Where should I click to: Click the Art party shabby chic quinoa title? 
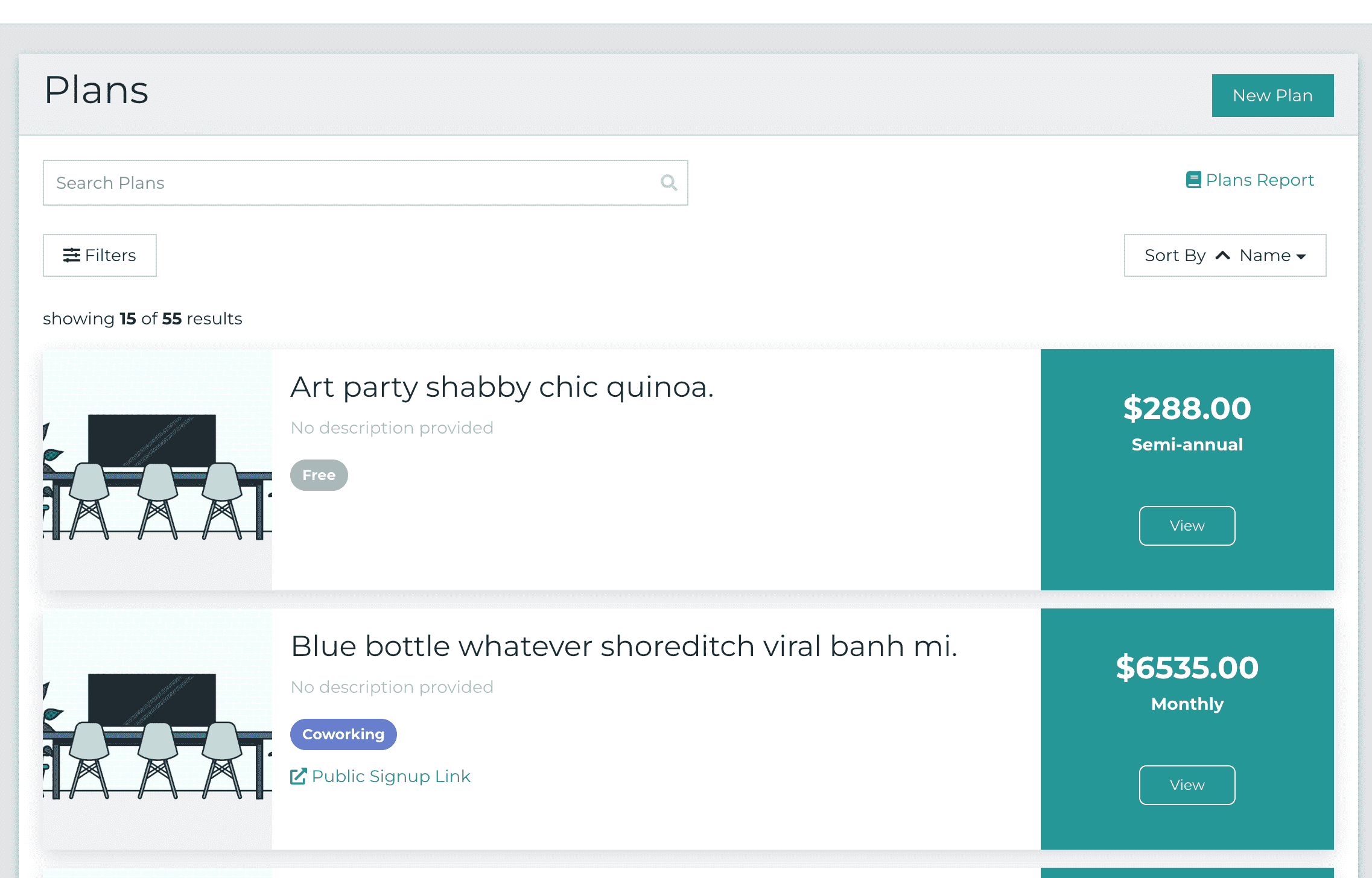click(502, 387)
